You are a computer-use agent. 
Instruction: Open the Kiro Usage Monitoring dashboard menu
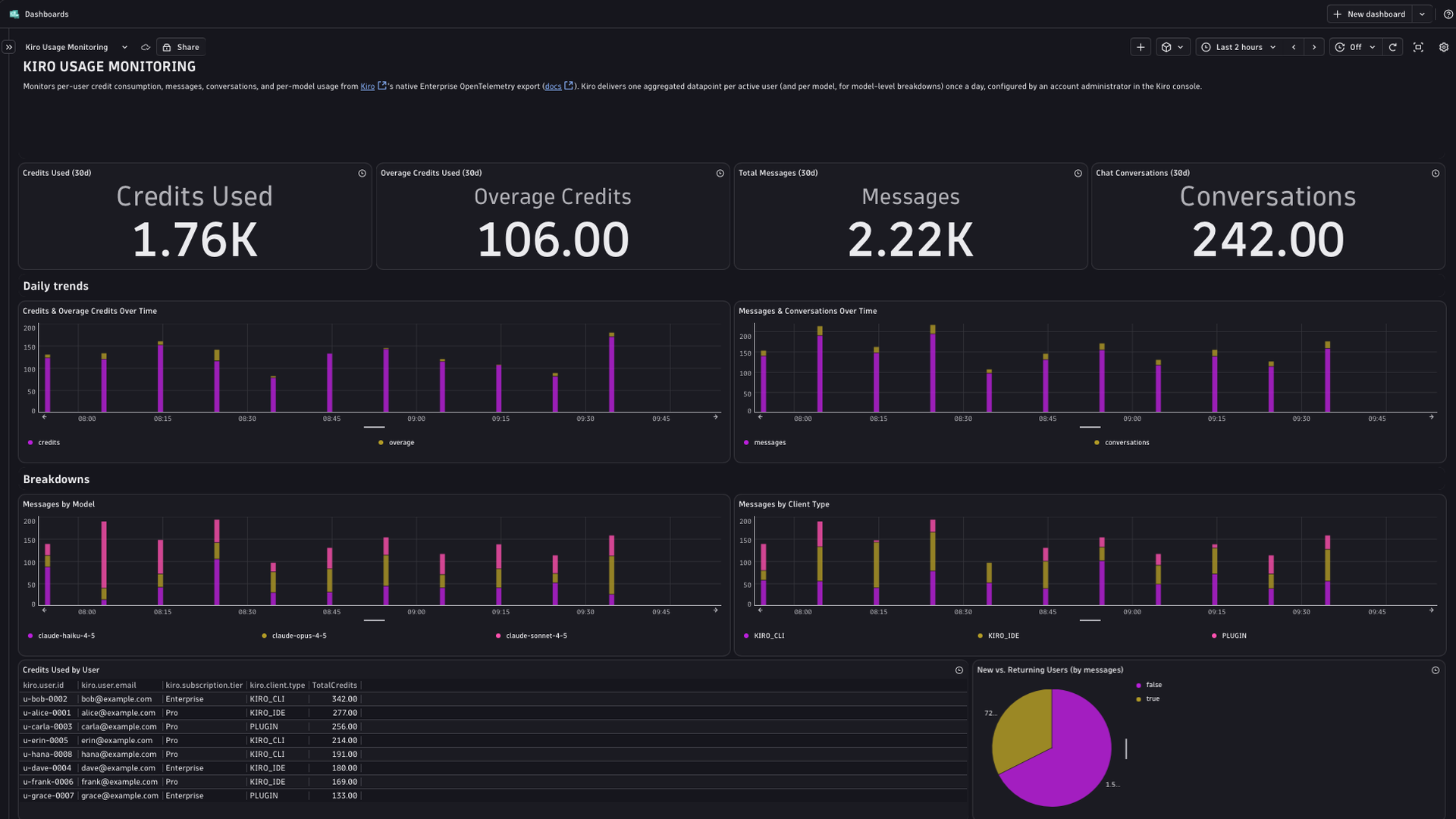coord(76,47)
